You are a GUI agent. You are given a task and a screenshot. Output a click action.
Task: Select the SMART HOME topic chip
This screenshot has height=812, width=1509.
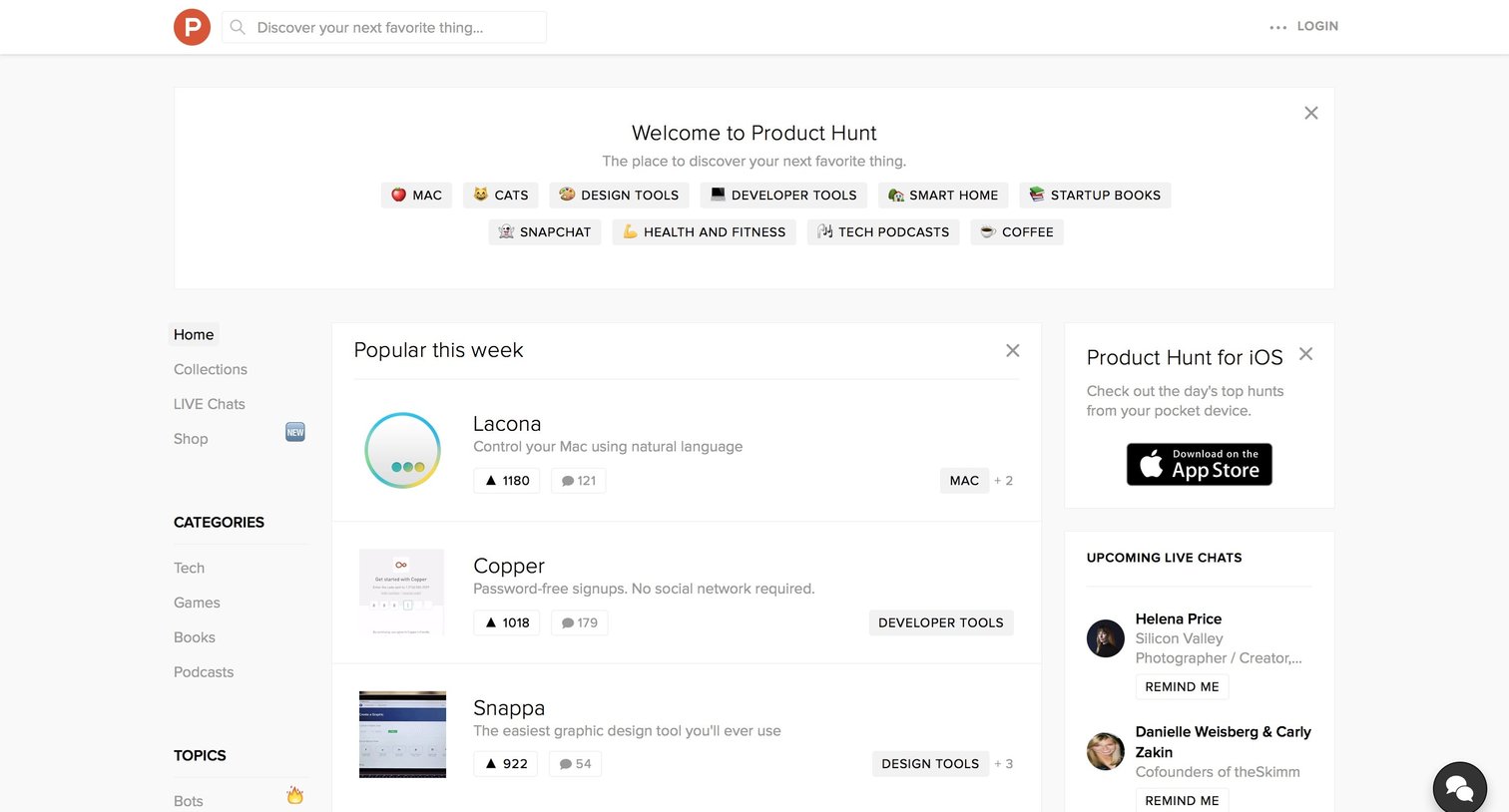click(x=943, y=196)
